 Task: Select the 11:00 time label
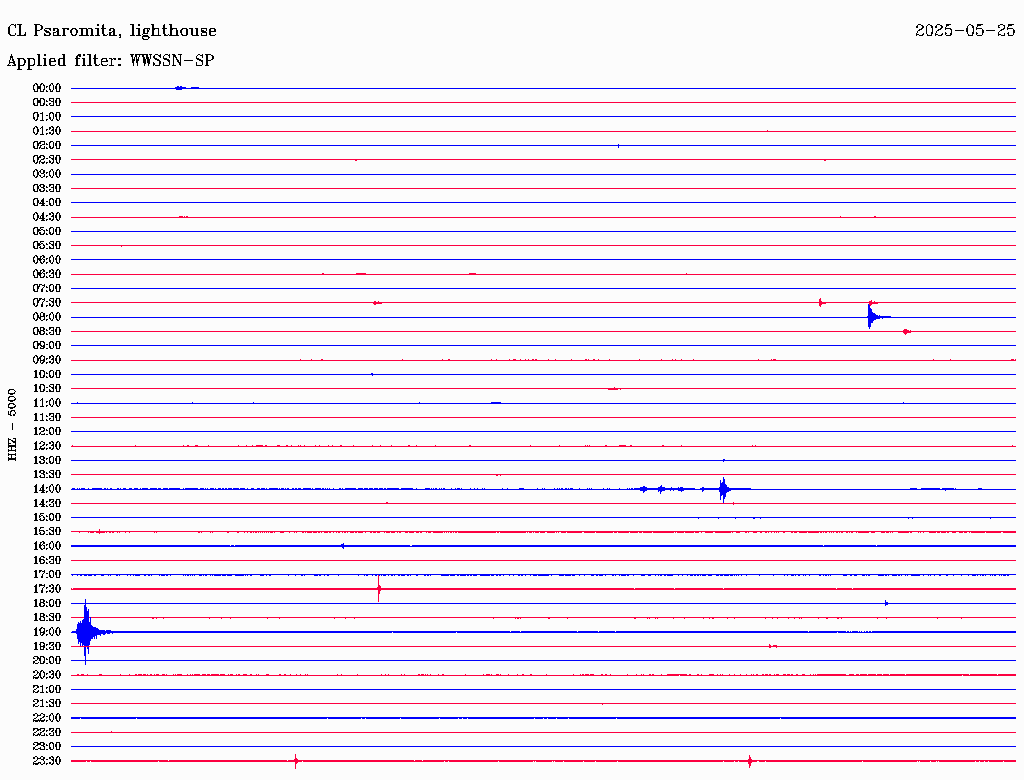(x=47, y=403)
